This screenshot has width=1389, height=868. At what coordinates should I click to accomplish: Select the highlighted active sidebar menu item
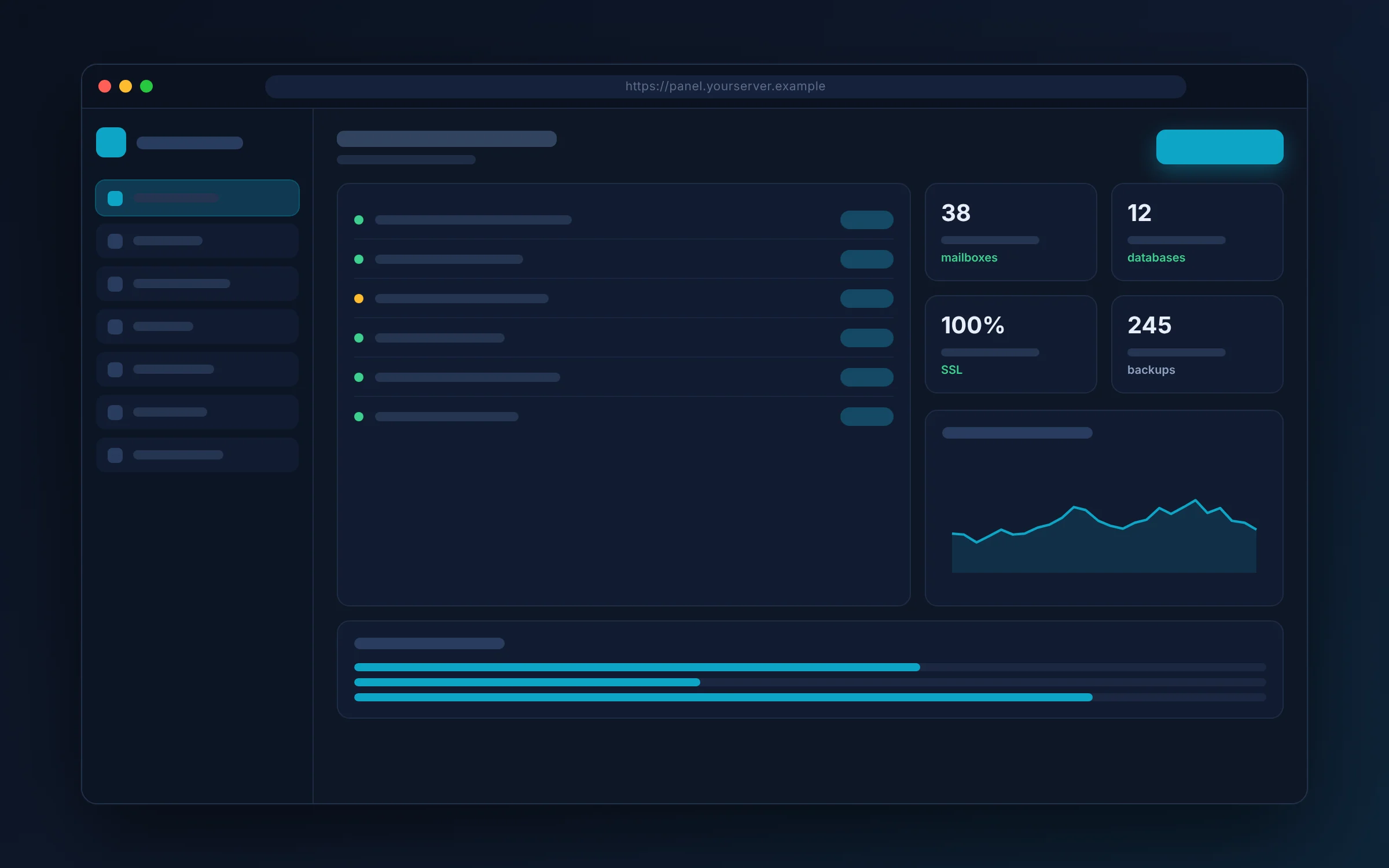(x=197, y=198)
